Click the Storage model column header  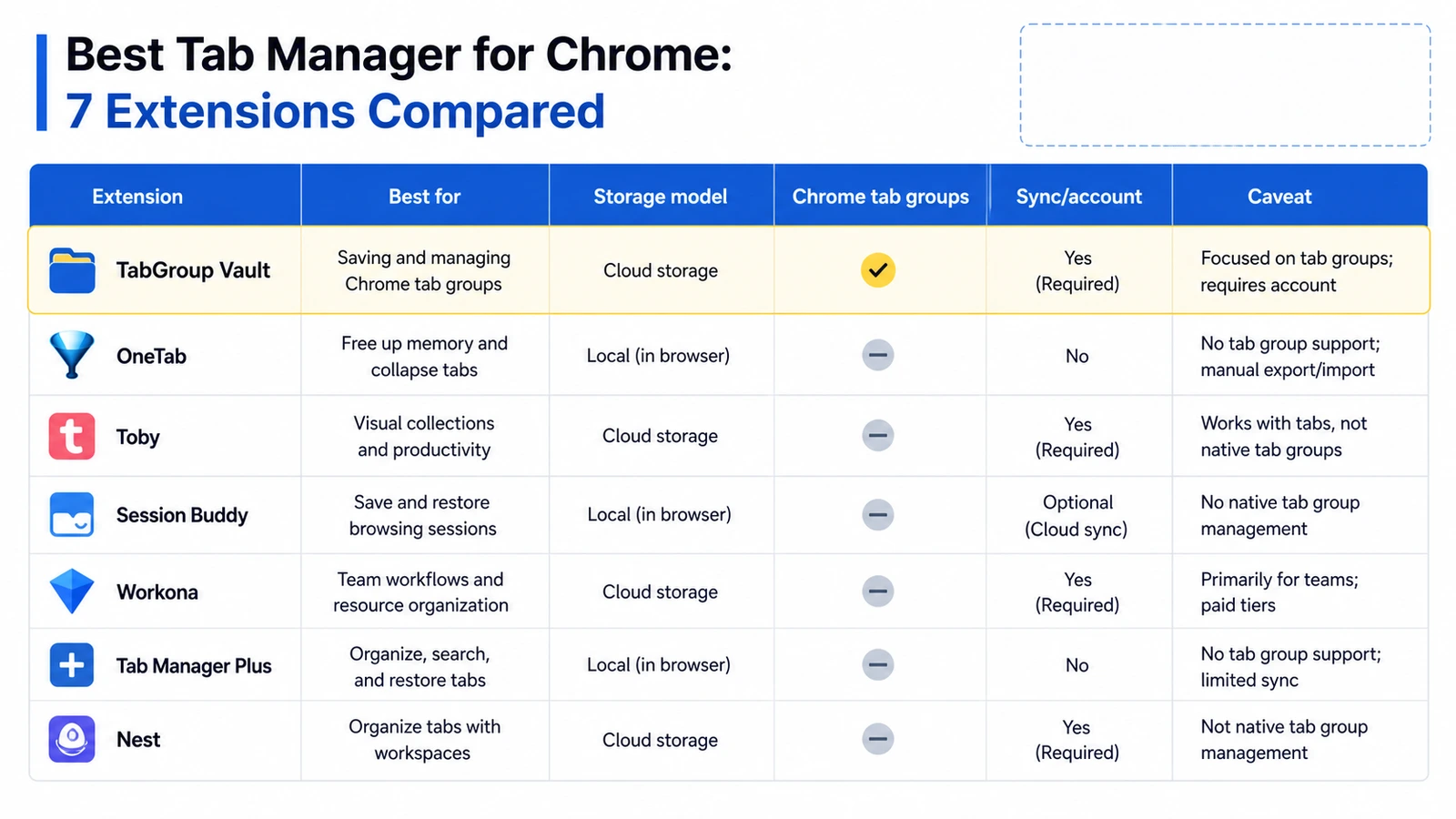661,197
